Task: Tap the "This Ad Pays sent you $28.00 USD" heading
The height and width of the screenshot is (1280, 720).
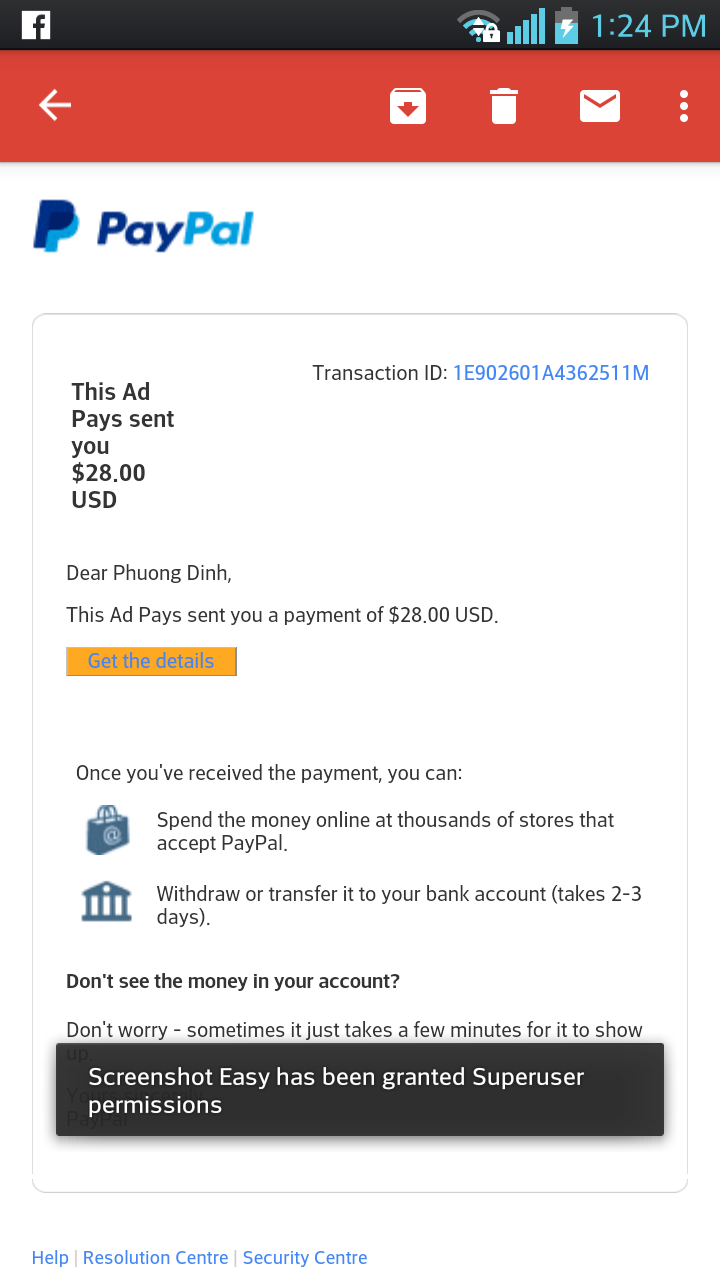Action: (x=123, y=446)
